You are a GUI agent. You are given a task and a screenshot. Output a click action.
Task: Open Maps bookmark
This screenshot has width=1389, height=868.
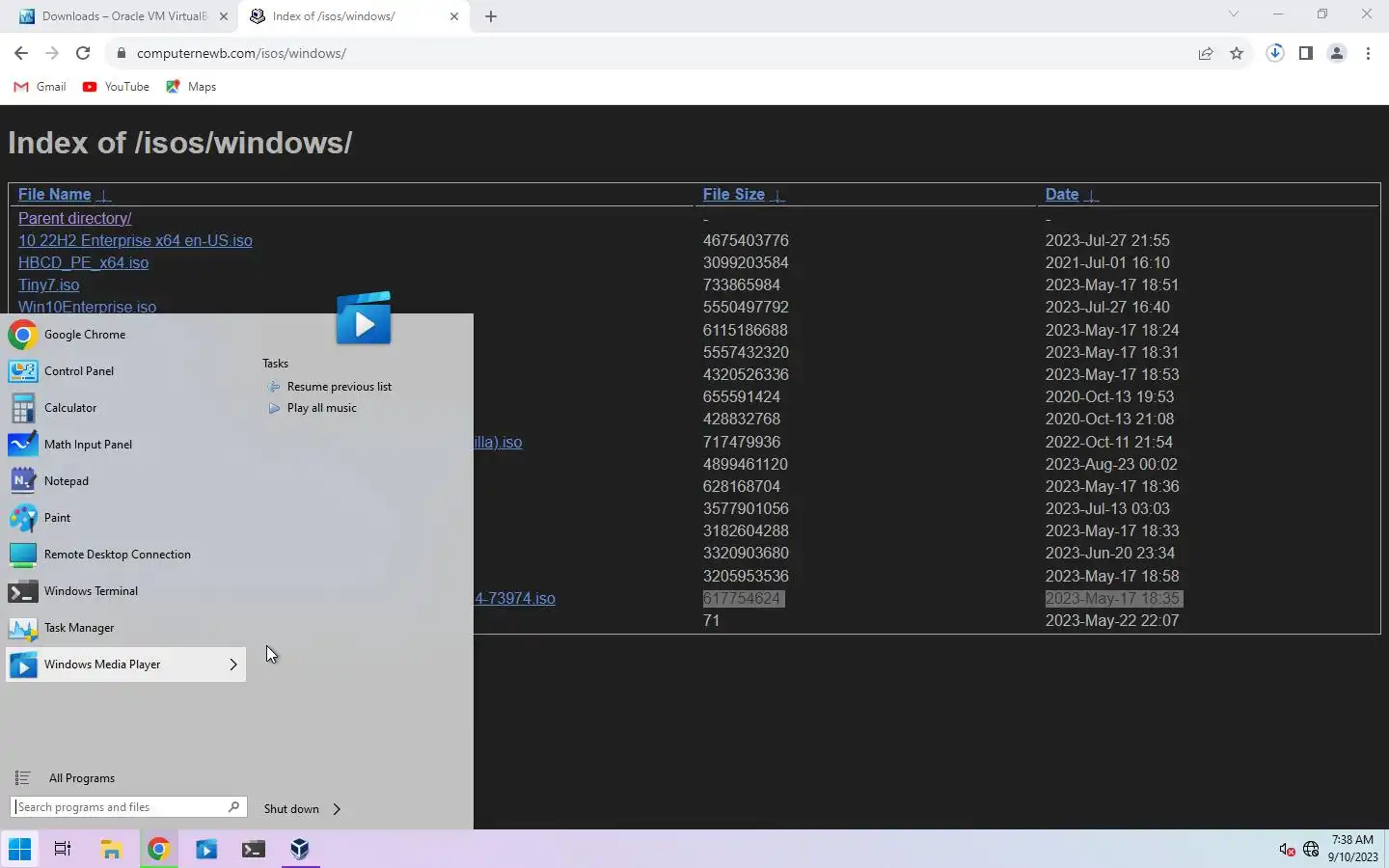191,87
